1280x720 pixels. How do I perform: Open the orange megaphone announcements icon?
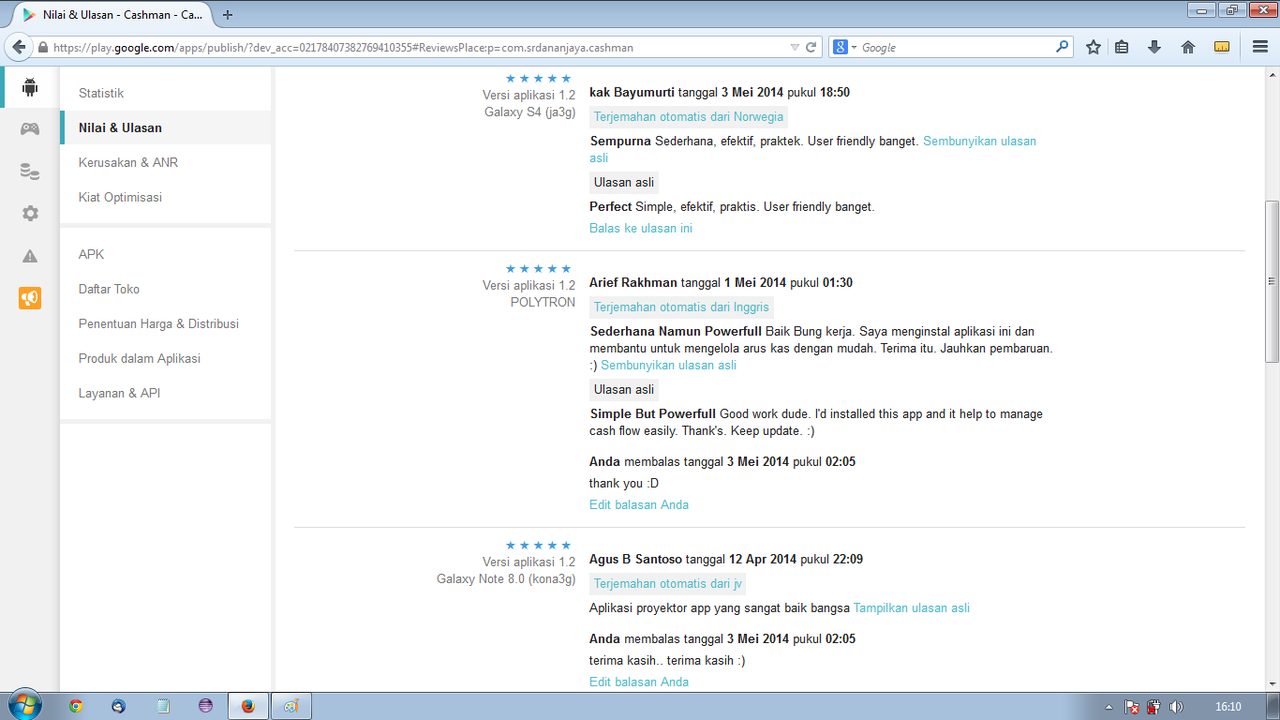pos(30,298)
